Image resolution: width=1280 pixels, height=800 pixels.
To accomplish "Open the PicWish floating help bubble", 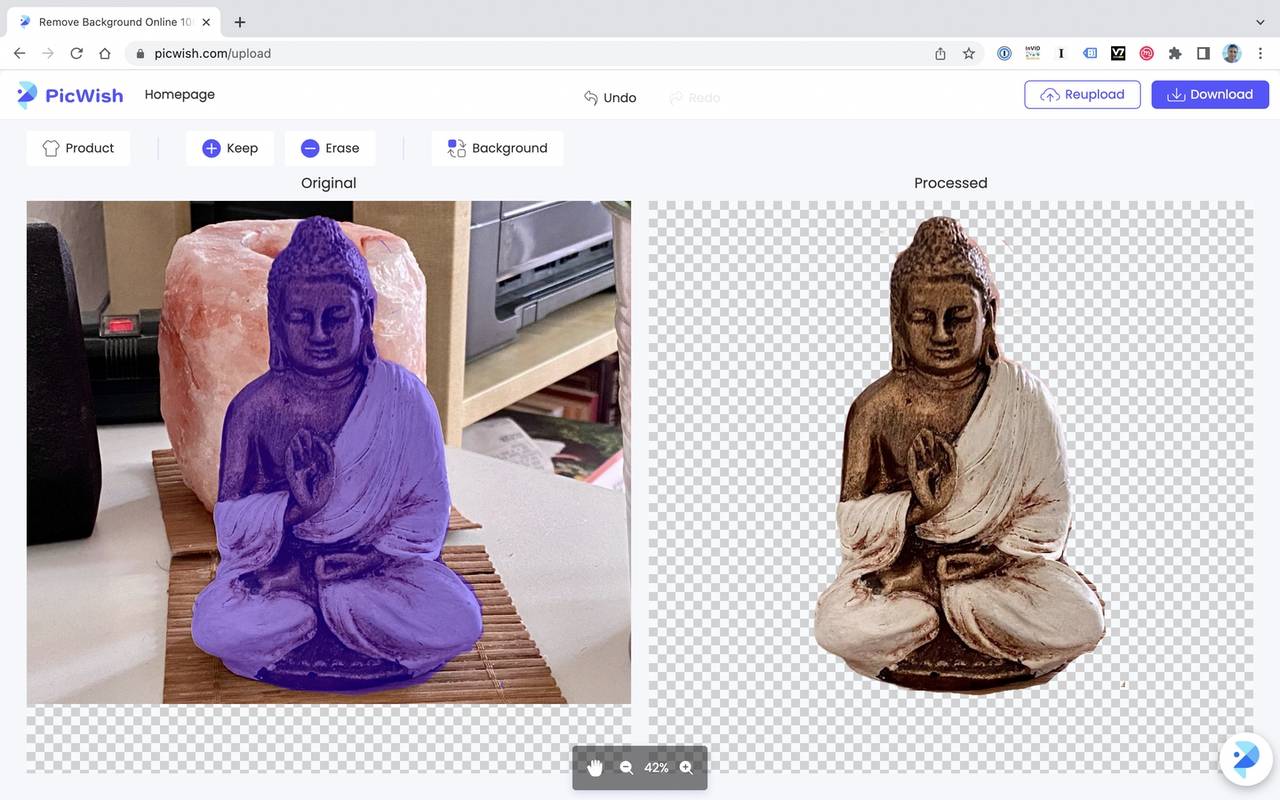I will pyautogui.click(x=1246, y=759).
